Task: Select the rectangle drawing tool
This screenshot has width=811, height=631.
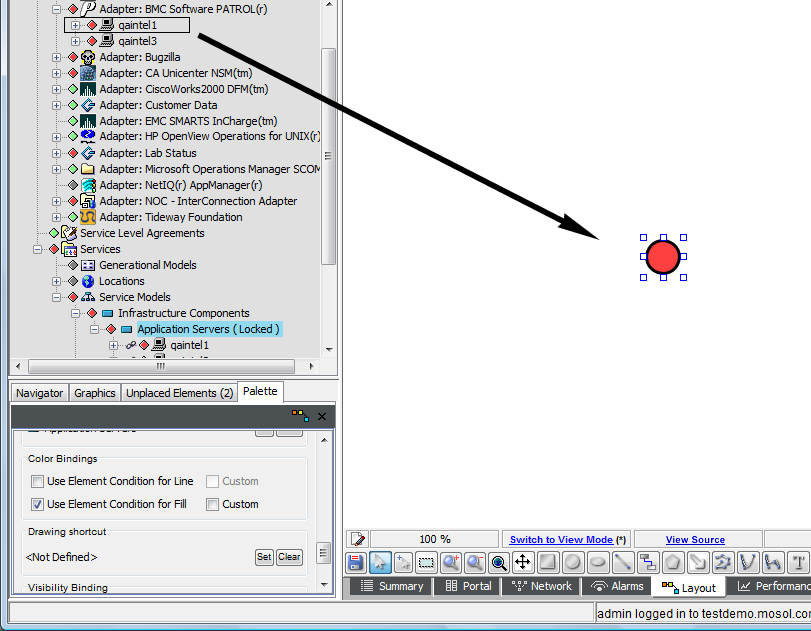Action: coord(548,563)
